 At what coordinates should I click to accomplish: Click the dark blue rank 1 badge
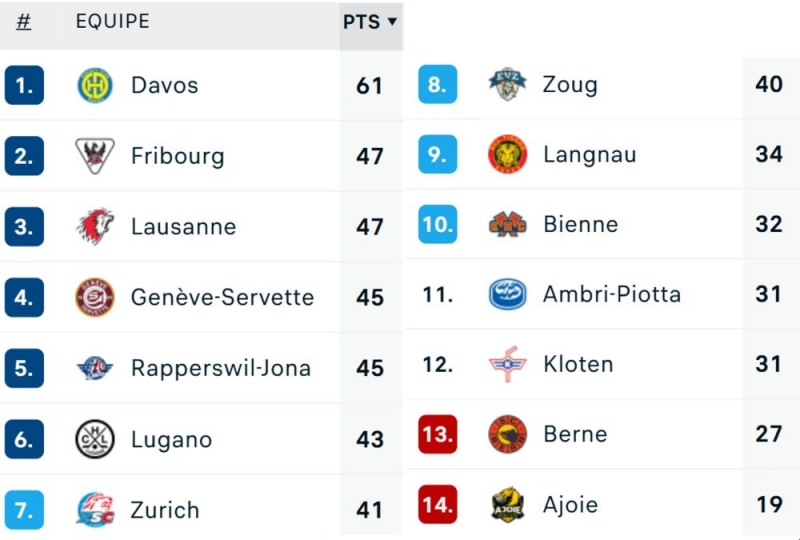24,86
